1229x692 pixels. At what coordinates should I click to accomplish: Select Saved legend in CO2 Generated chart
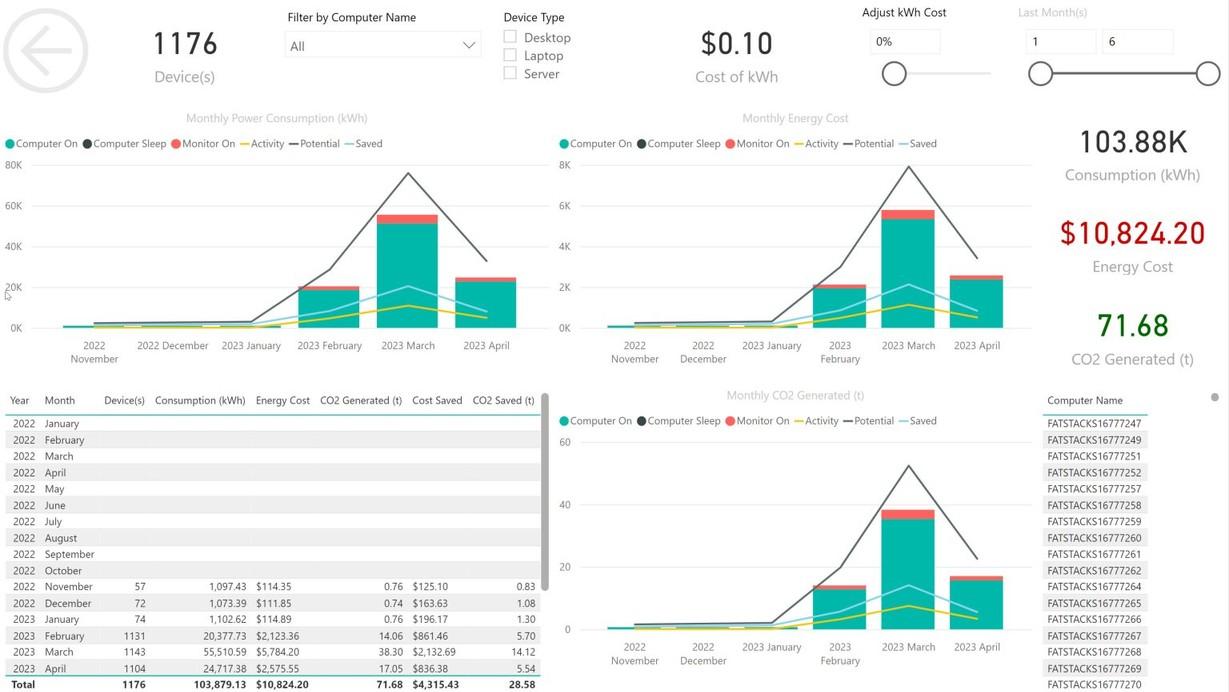coord(918,421)
